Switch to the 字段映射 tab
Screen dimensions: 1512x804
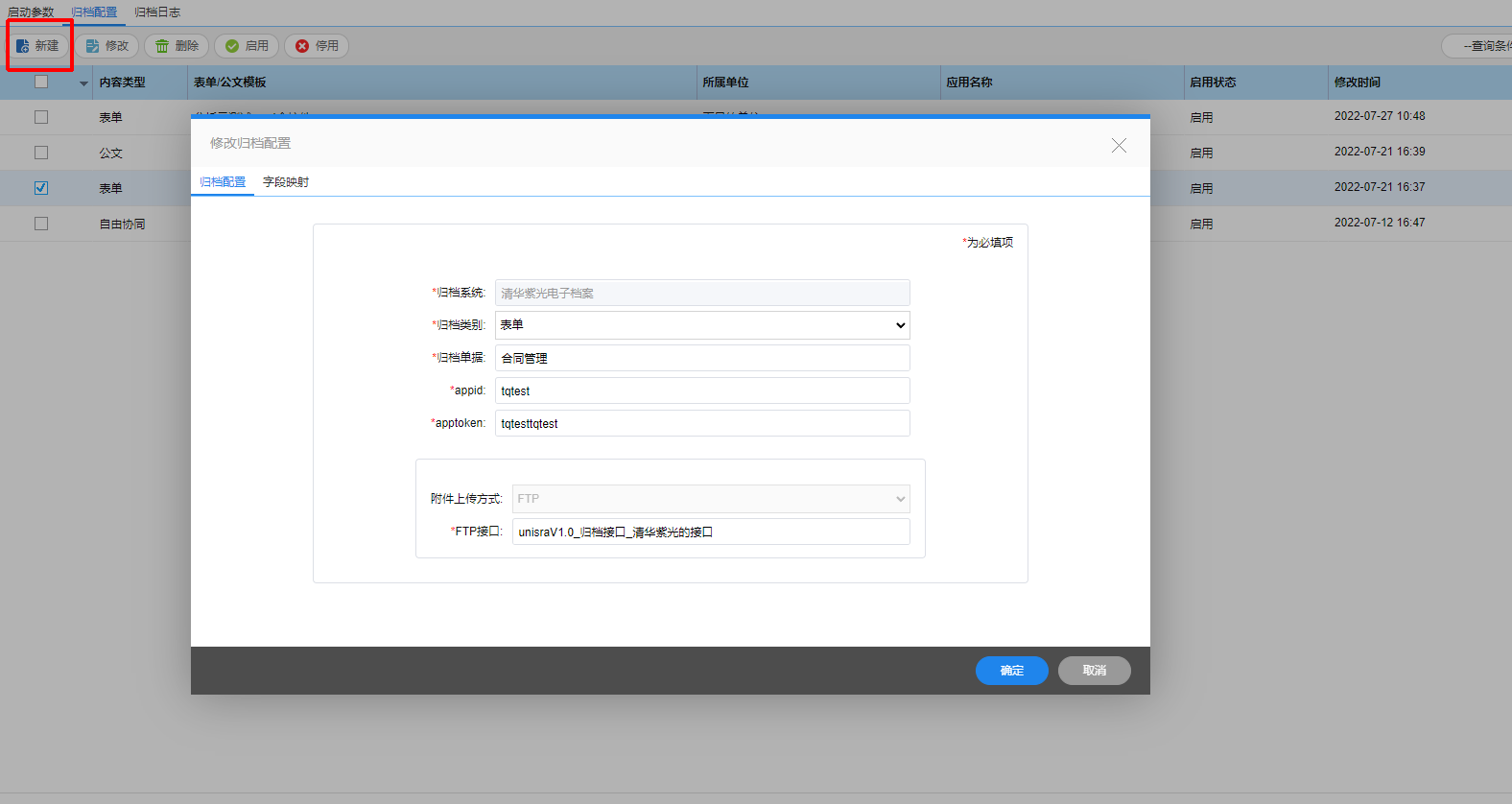coord(286,182)
